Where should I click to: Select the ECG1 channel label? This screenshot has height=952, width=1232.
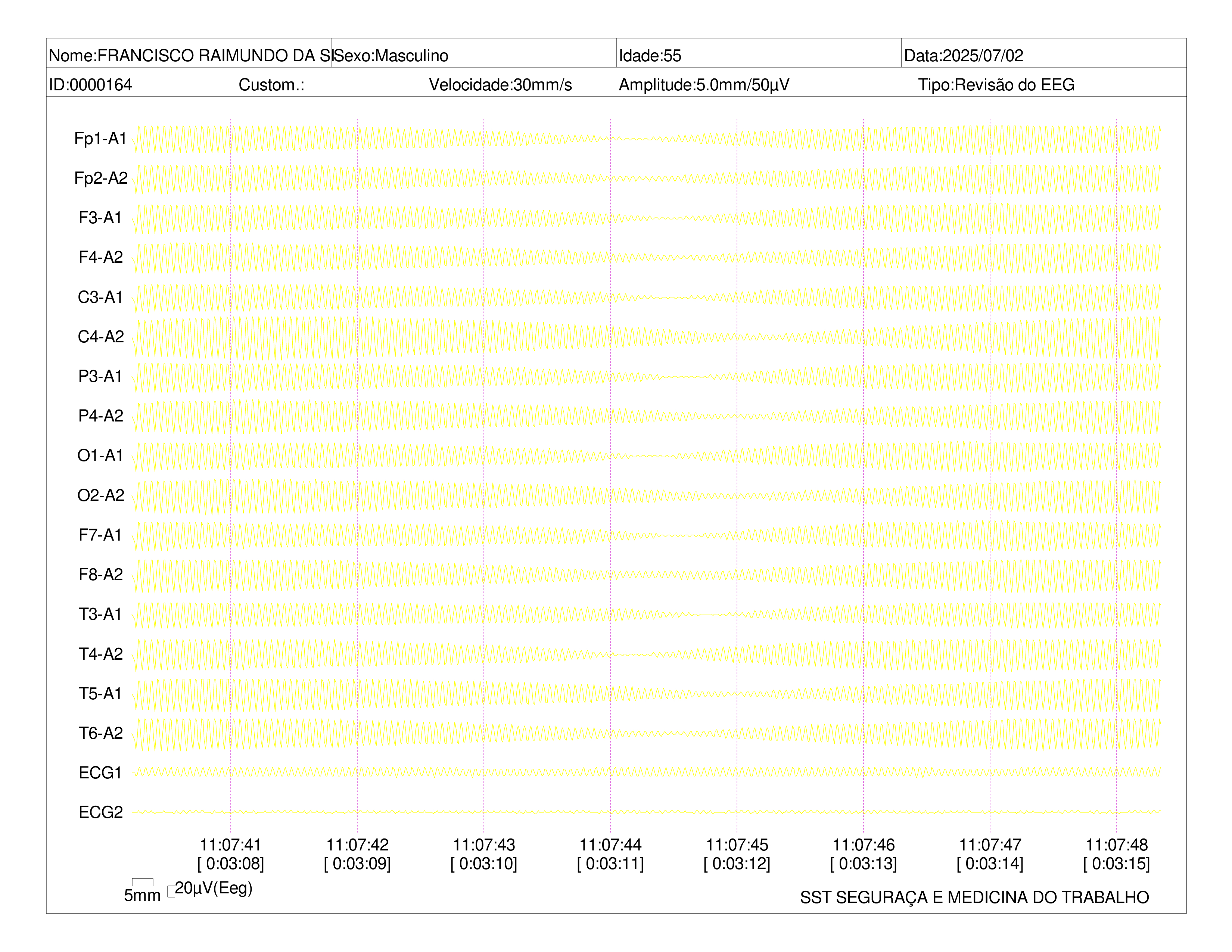tap(100, 773)
